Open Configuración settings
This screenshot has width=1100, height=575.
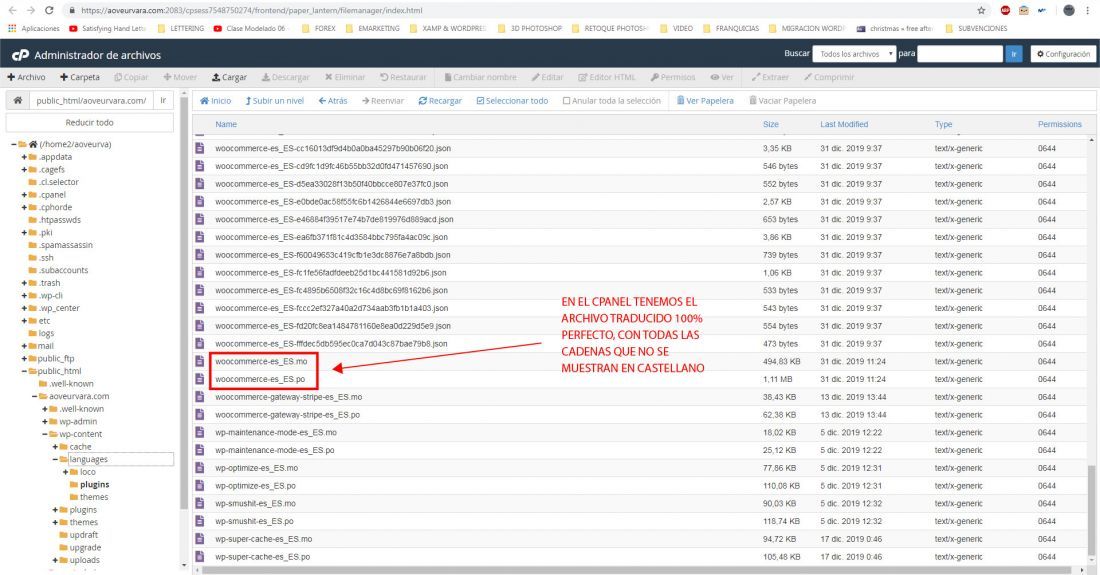pyautogui.click(x=1063, y=54)
